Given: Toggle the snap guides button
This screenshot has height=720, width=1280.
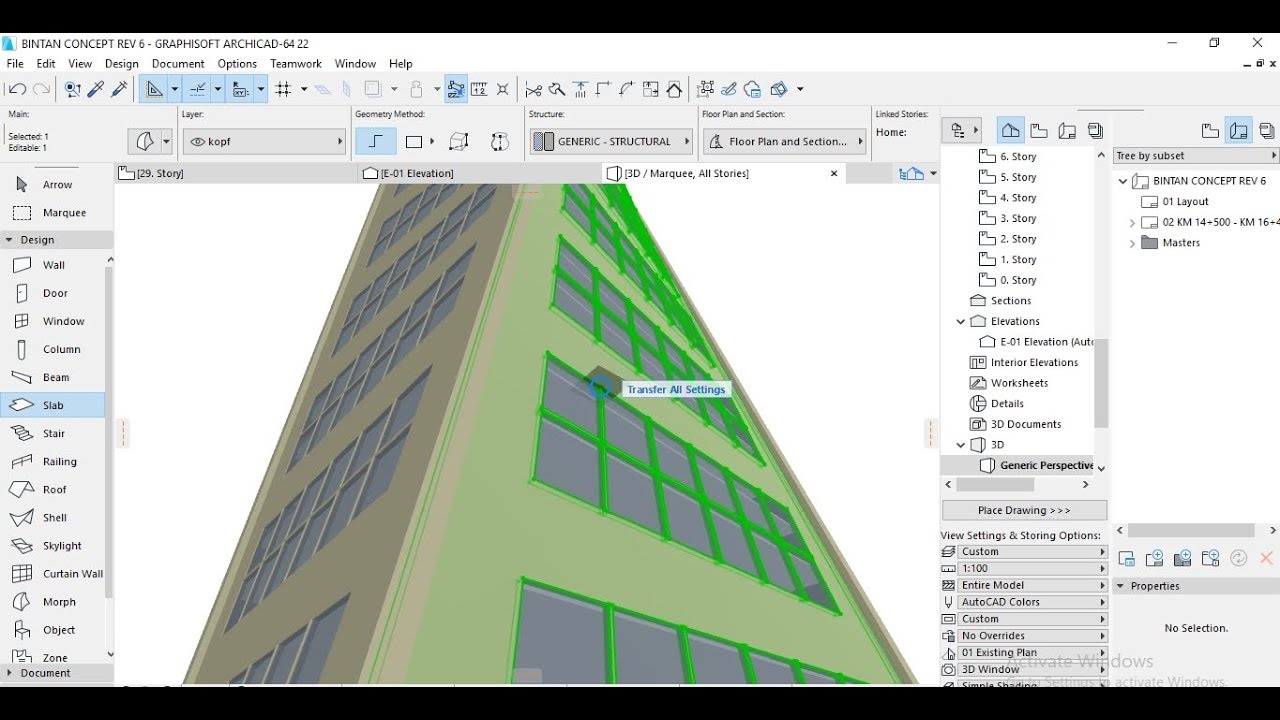Looking at the screenshot, I should pyautogui.click(x=198, y=89).
